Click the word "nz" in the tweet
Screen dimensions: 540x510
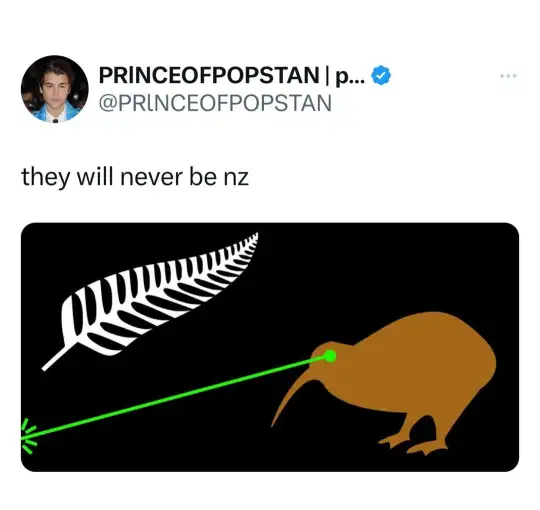[x=236, y=179]
